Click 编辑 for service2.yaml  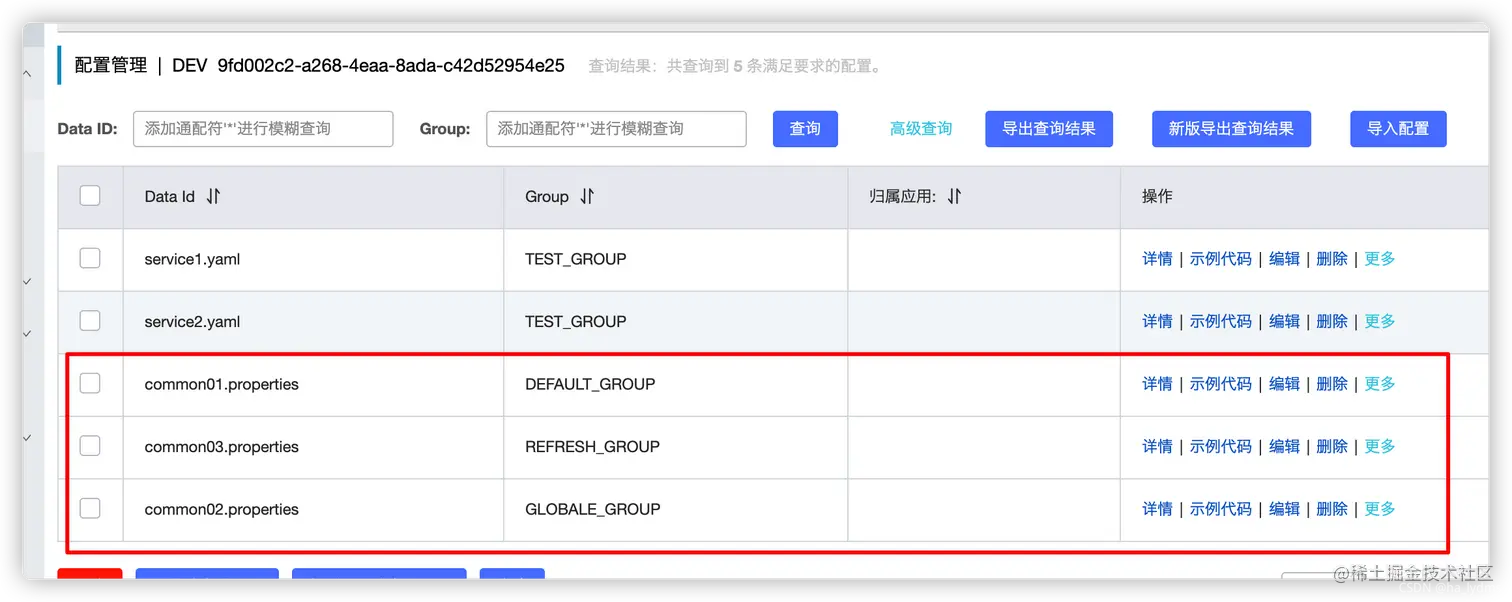1285,321
